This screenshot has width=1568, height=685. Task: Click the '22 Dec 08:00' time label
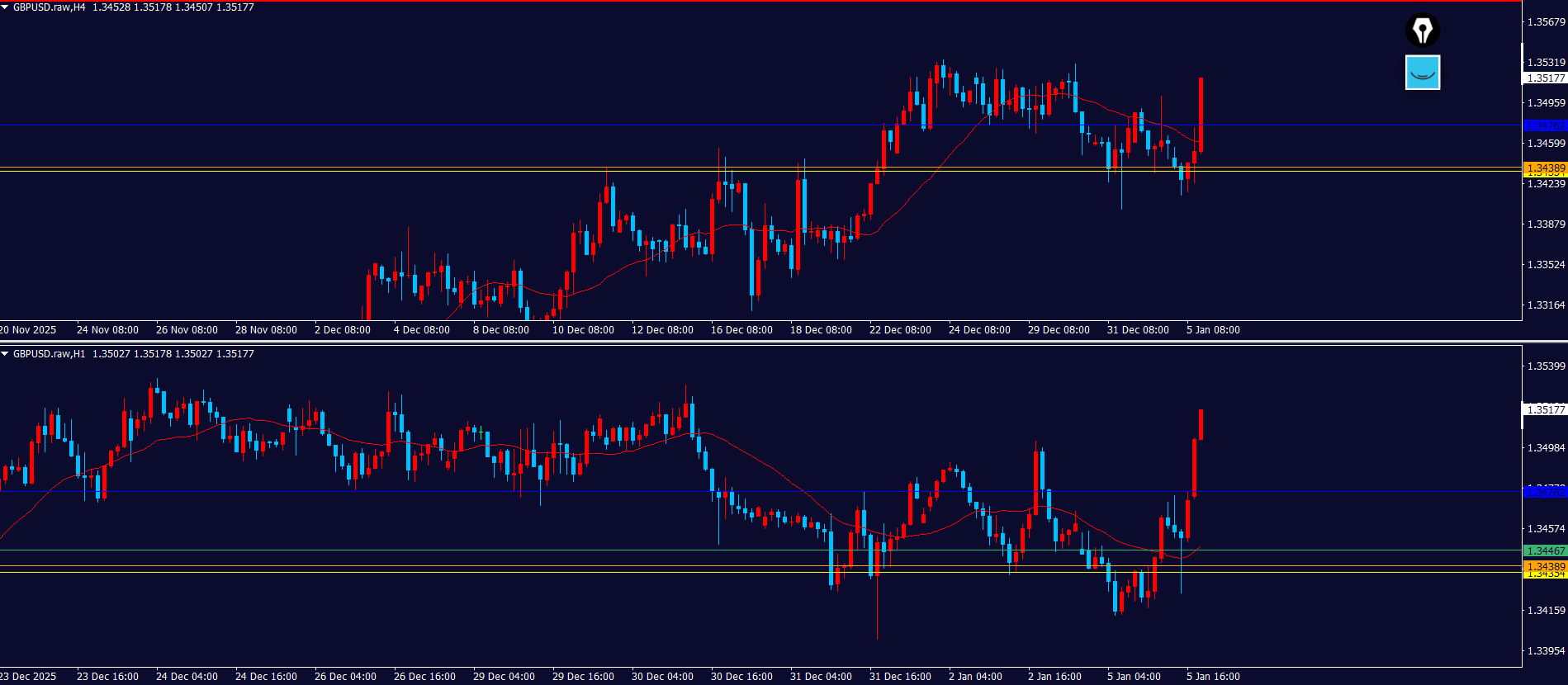899,330
